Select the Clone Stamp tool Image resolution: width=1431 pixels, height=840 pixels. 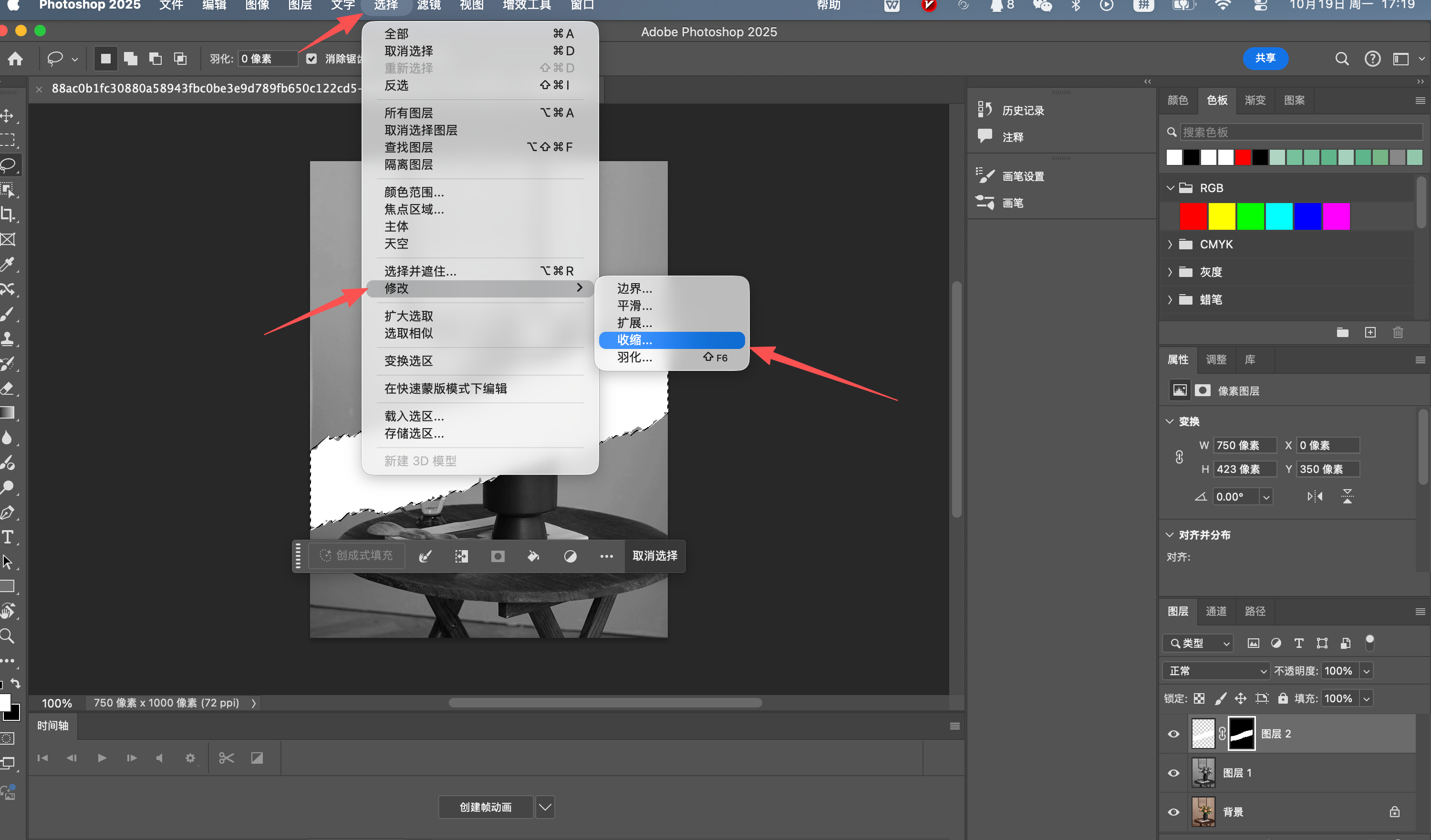[7, 339]
